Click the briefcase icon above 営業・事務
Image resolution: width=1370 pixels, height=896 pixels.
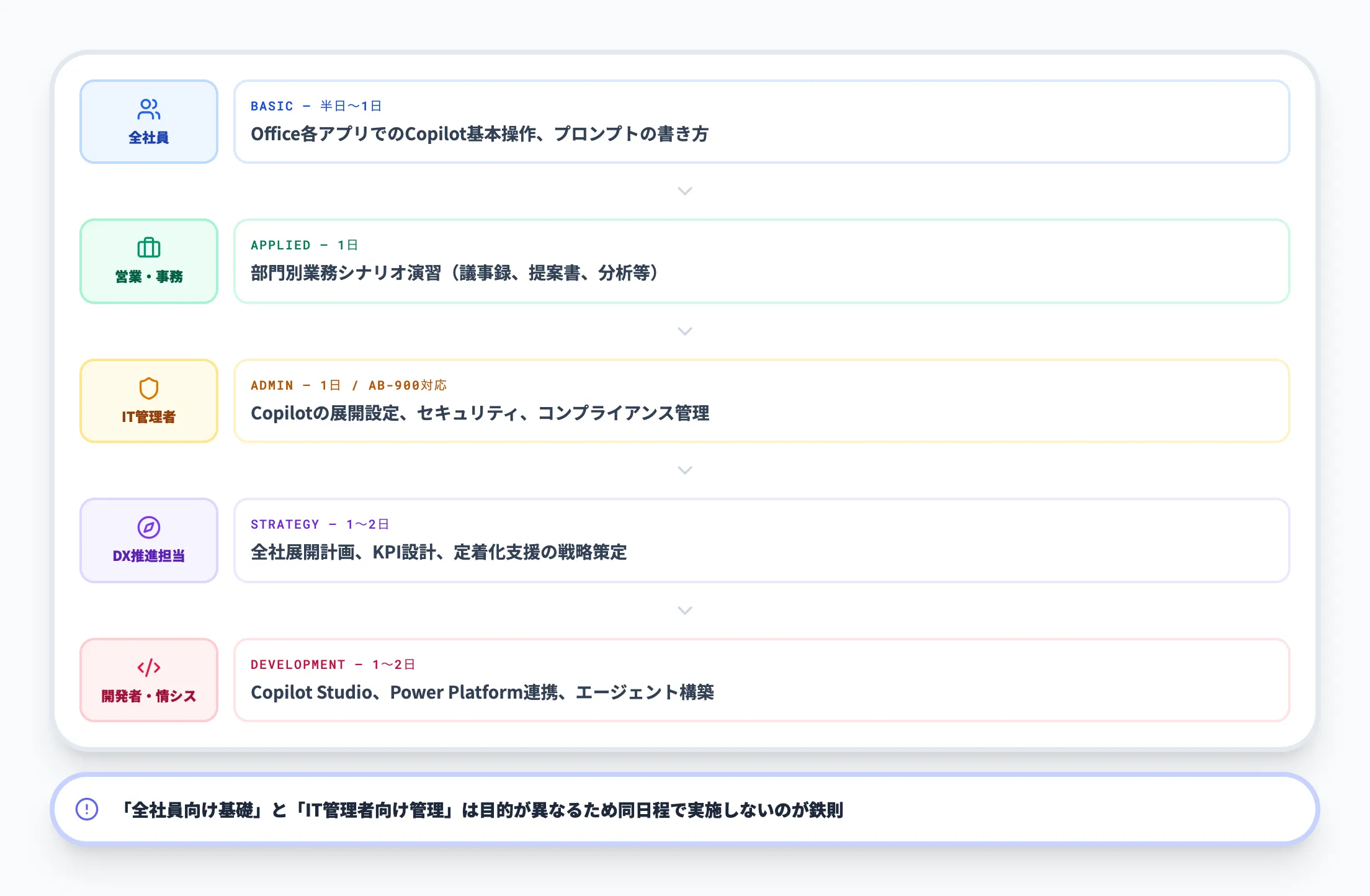pos(149,248)
